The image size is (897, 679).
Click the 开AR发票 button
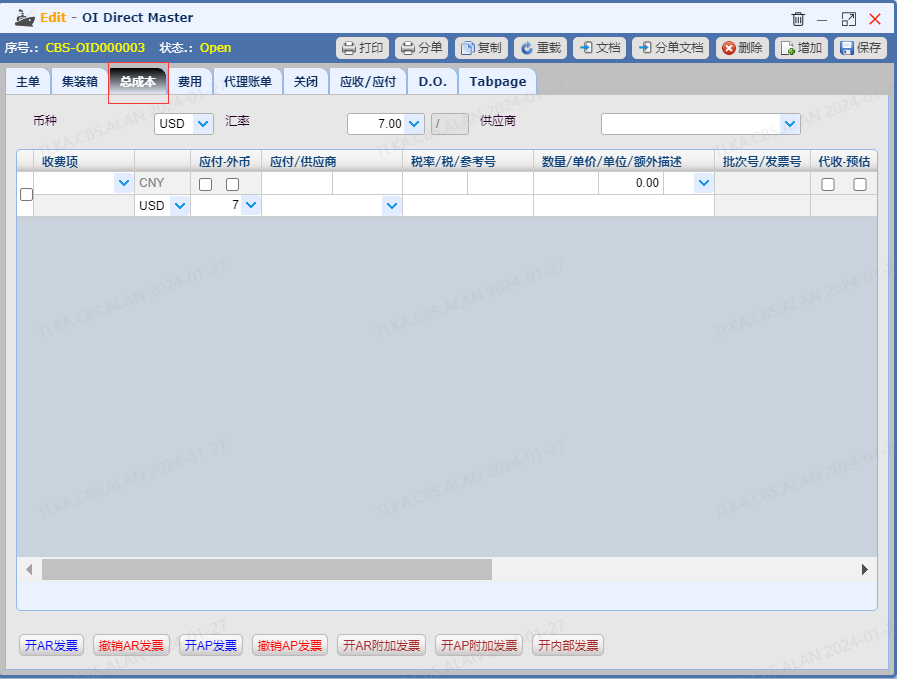(51, 645)
